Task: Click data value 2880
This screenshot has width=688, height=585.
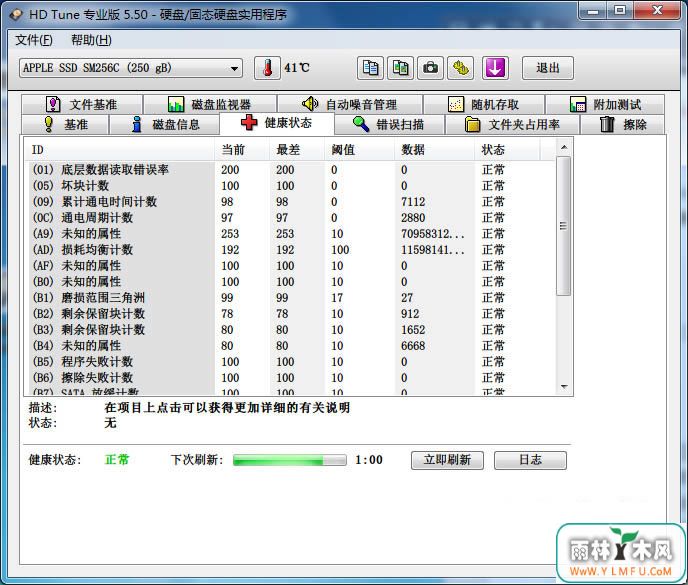Action: click(x=413, y=218)
